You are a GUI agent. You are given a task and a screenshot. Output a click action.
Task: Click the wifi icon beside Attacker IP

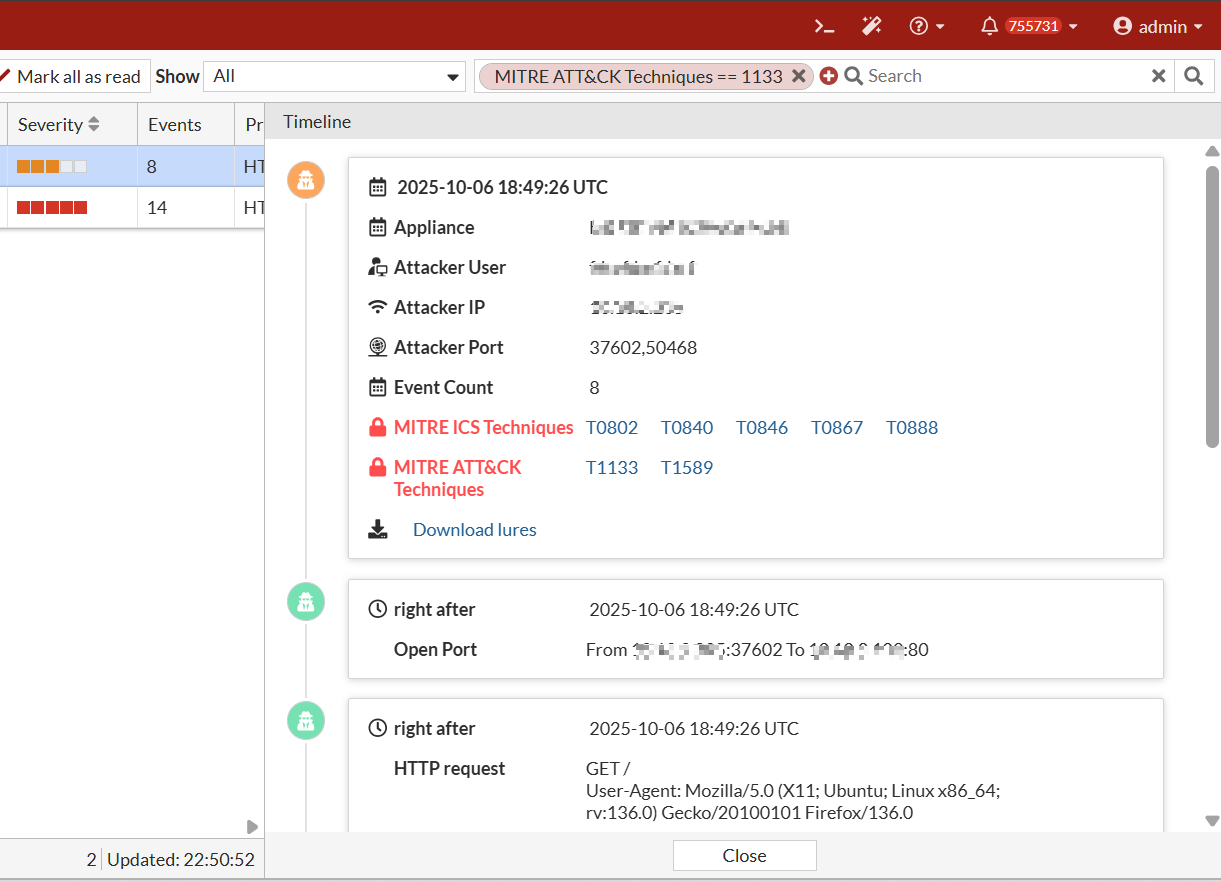(378, 308)
